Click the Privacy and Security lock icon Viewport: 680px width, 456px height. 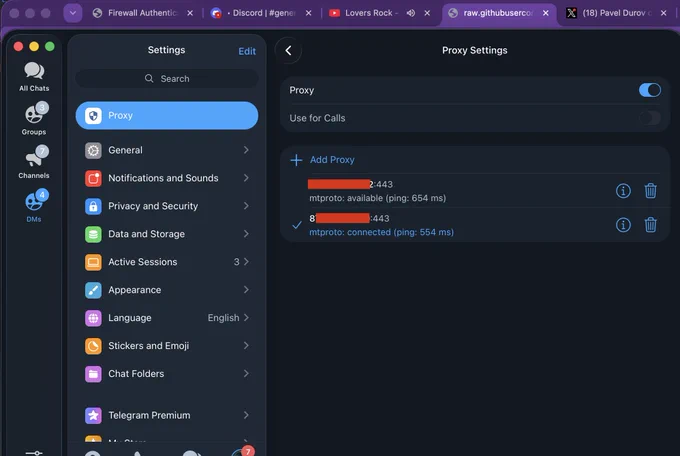(93, 206)
